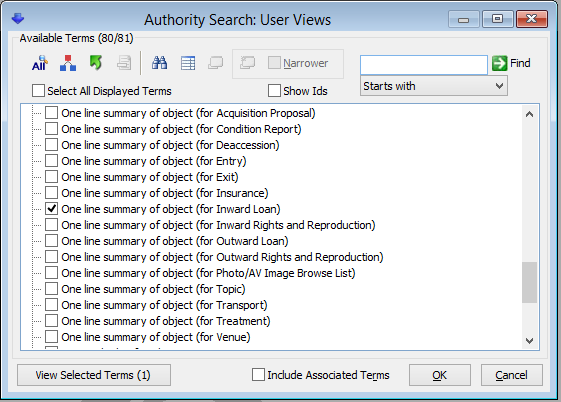Check the Inward Rights and Reproduction term
561x402 pixels.
[52, 225]
